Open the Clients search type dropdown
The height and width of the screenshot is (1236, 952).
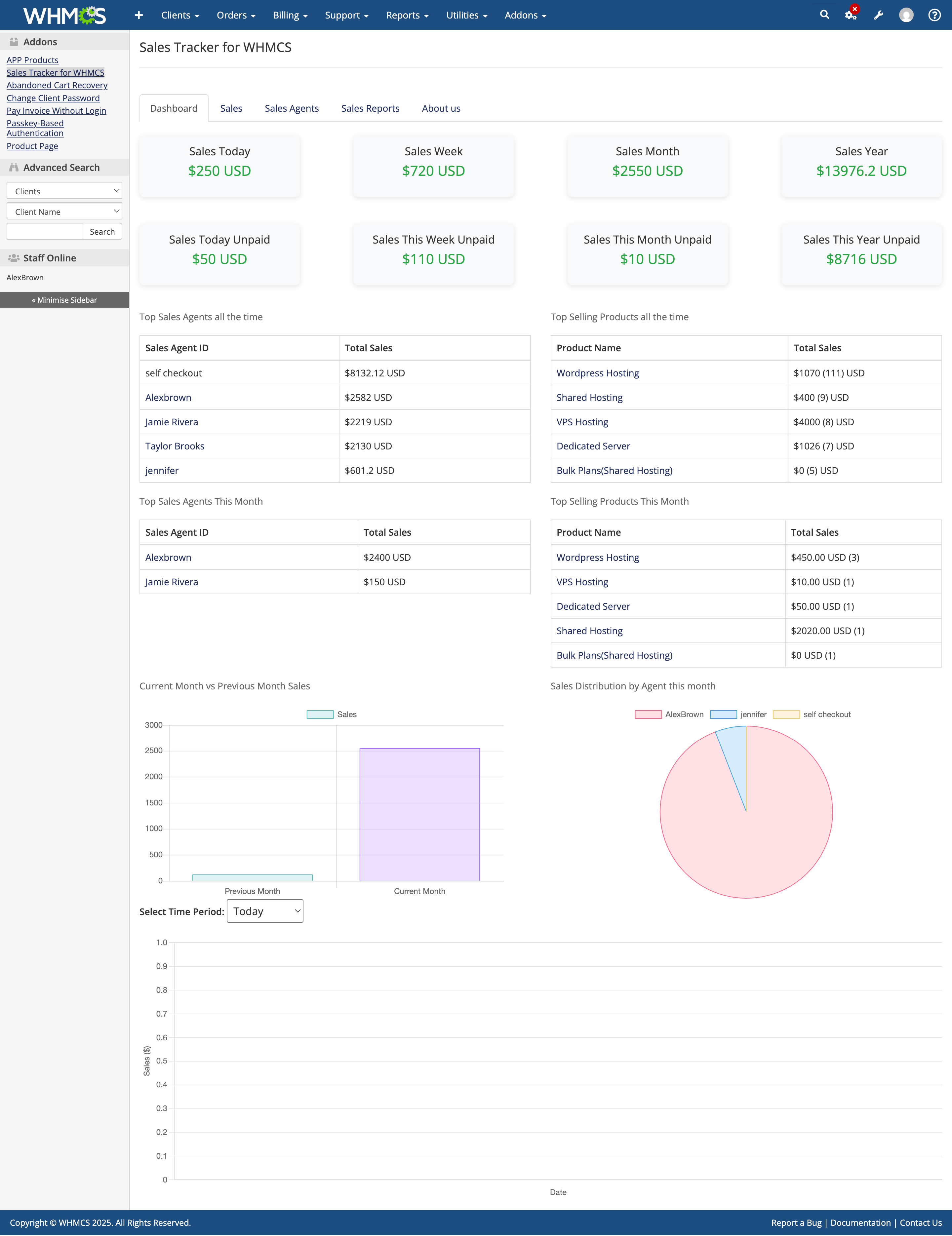(64, 191)
